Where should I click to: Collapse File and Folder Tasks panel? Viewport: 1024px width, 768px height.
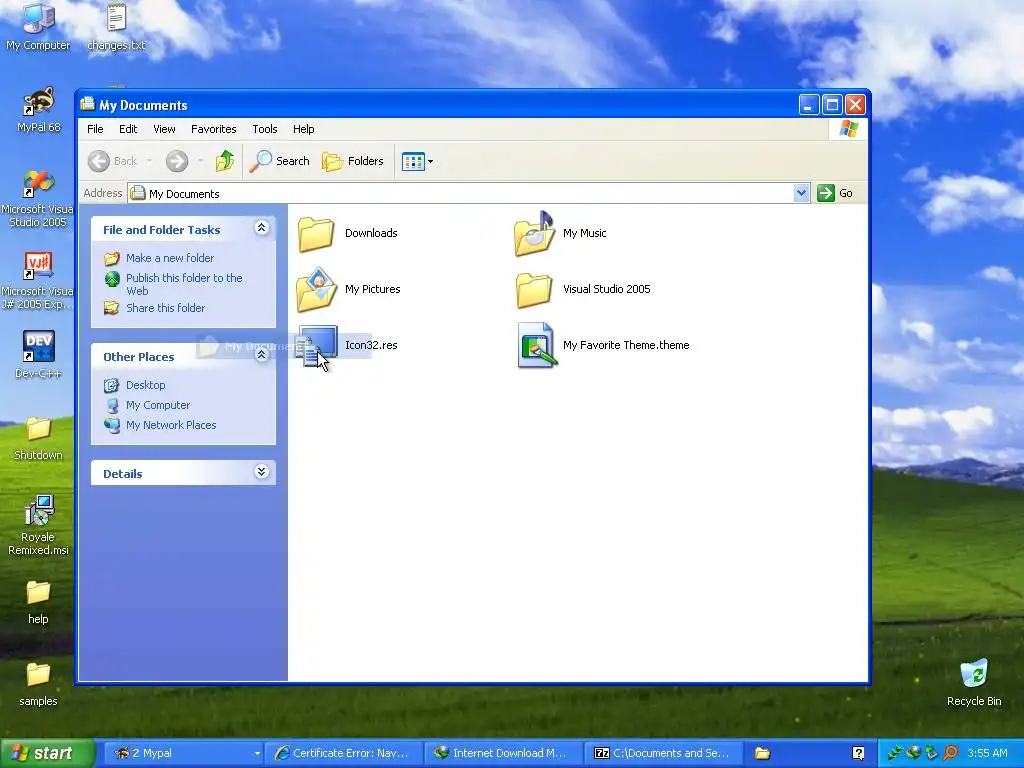[261, 227]
